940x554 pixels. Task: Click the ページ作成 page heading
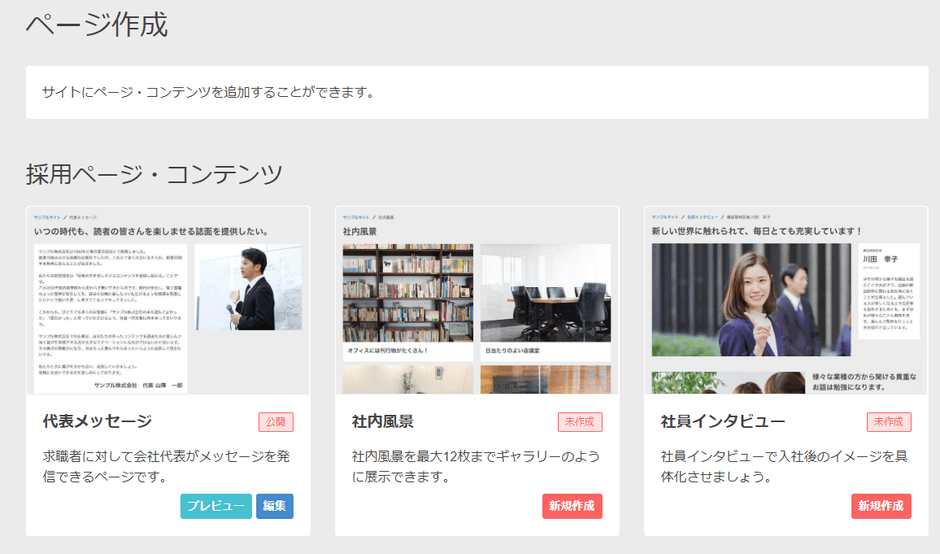tap(97, 25)
